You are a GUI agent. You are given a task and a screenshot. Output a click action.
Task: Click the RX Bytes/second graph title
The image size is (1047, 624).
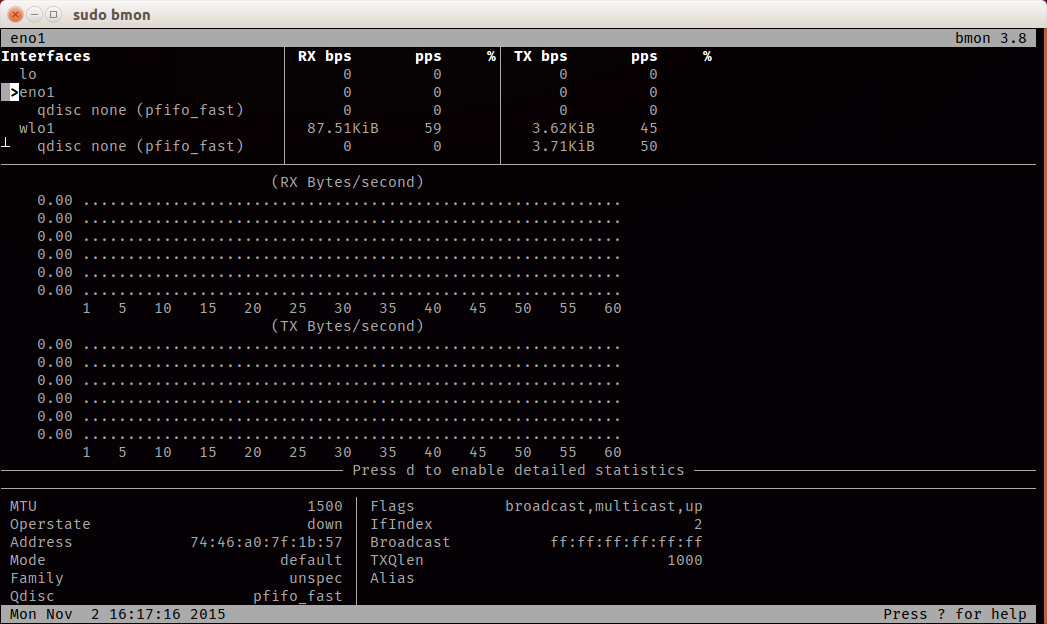pos(347,182)
